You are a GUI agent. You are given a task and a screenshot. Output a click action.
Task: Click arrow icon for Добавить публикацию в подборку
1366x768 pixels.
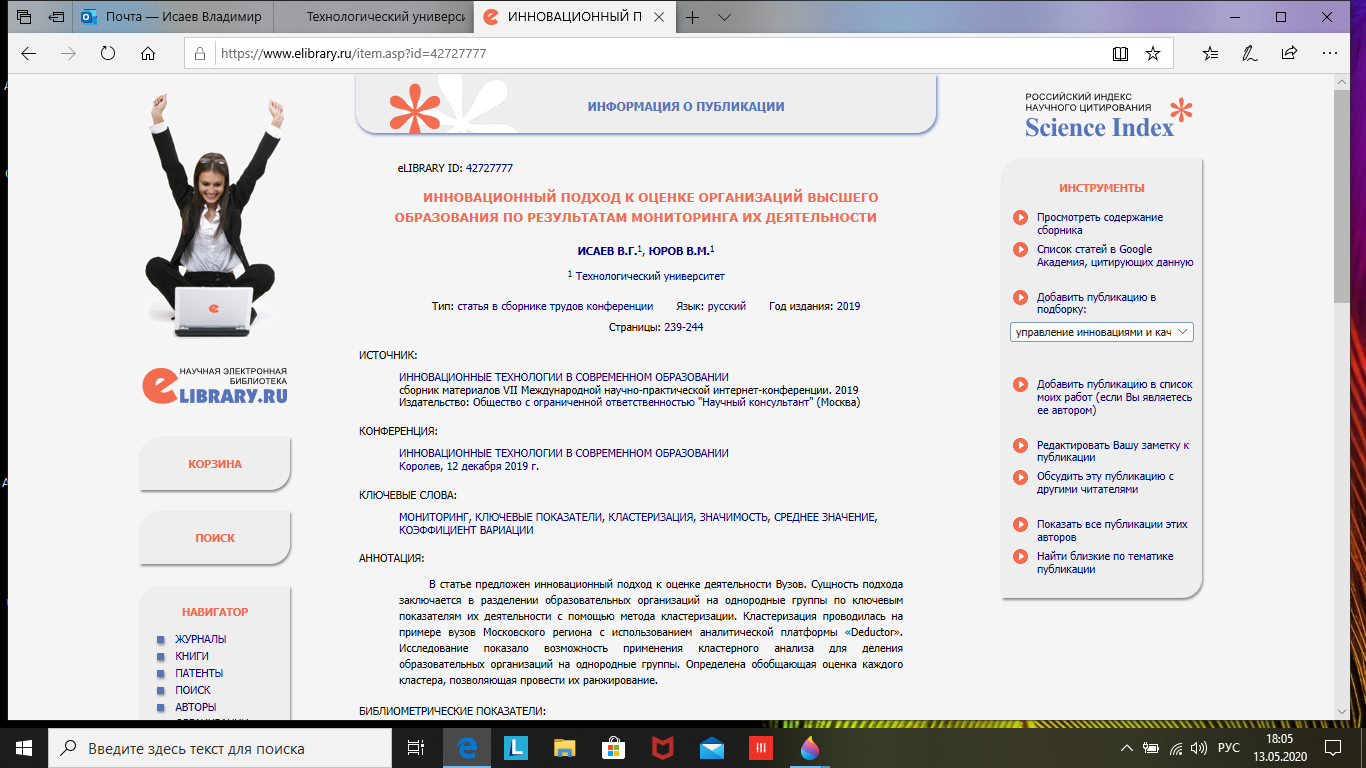point(1020,297)
